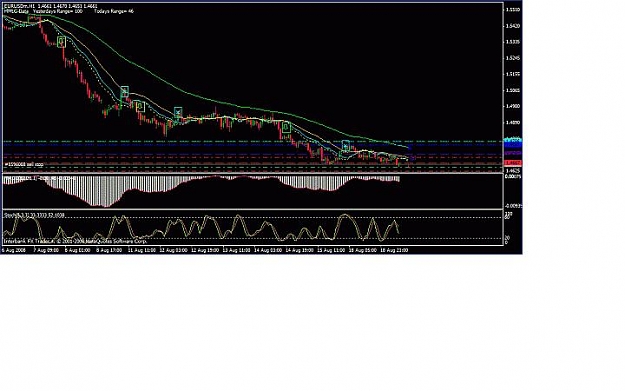Click the 12 Aug 03:00 time label
The height and width of the screenshot is (391, 625).
click(x=173, y=250)
